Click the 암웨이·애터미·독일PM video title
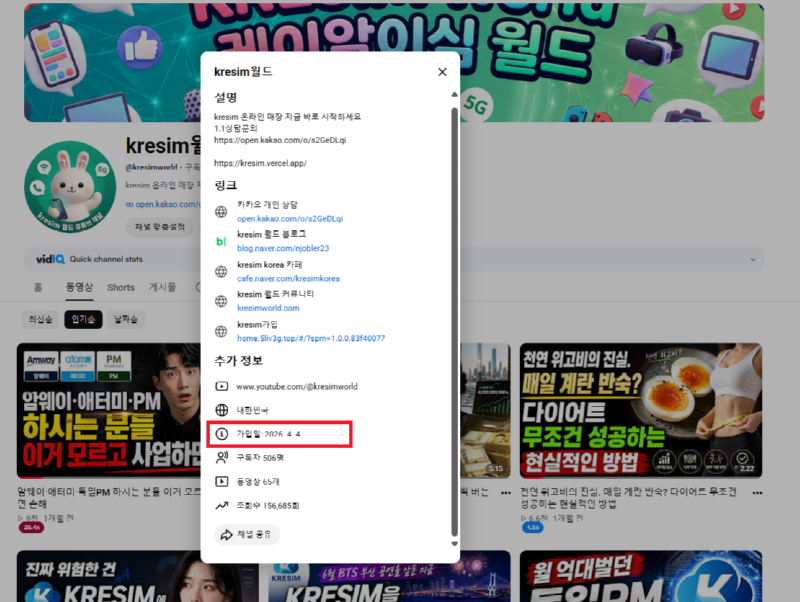Image resolution: width=800 pixels, height=602 pixels. tap(109, 497)
